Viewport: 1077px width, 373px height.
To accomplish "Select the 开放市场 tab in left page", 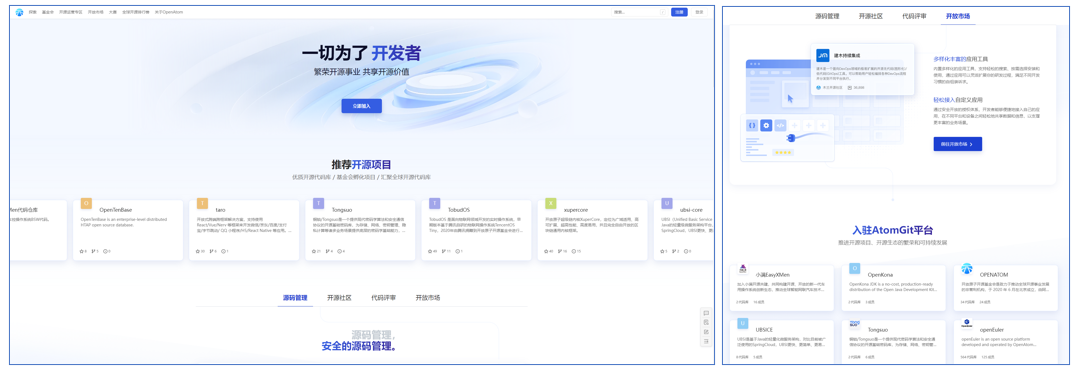I will 427,298.
